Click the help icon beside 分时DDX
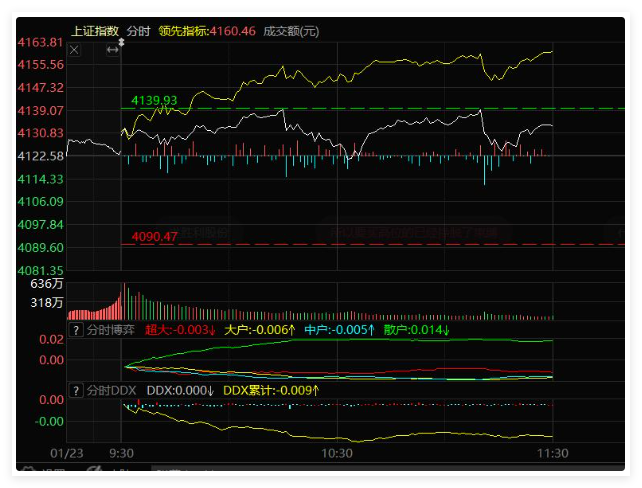Image resolution: width=642 pixels, height=488 pixels. 75,389
